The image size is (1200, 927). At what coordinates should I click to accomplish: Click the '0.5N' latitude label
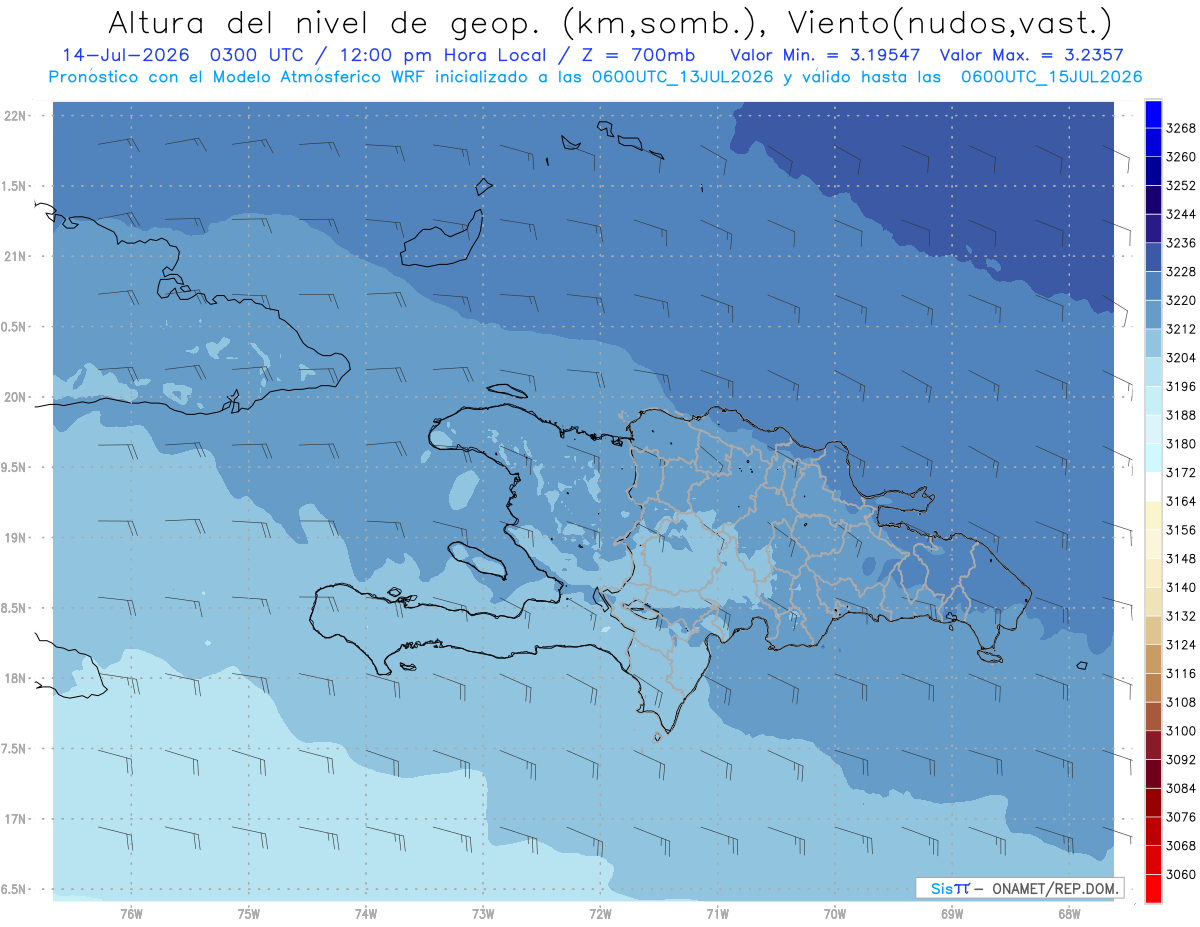(15, 327)
